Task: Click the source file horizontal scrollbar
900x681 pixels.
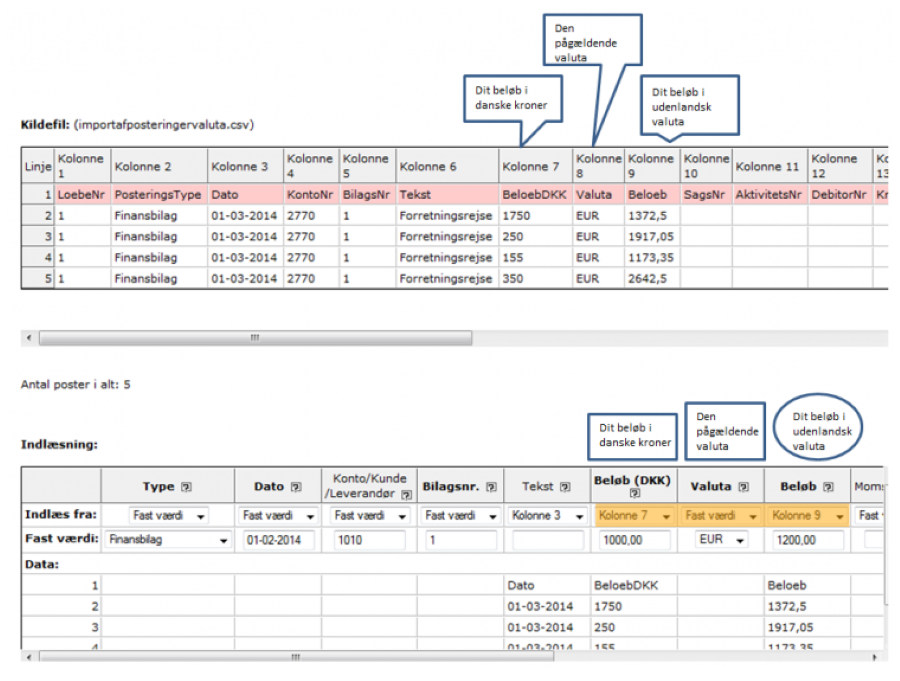Action: coord(255,338)
